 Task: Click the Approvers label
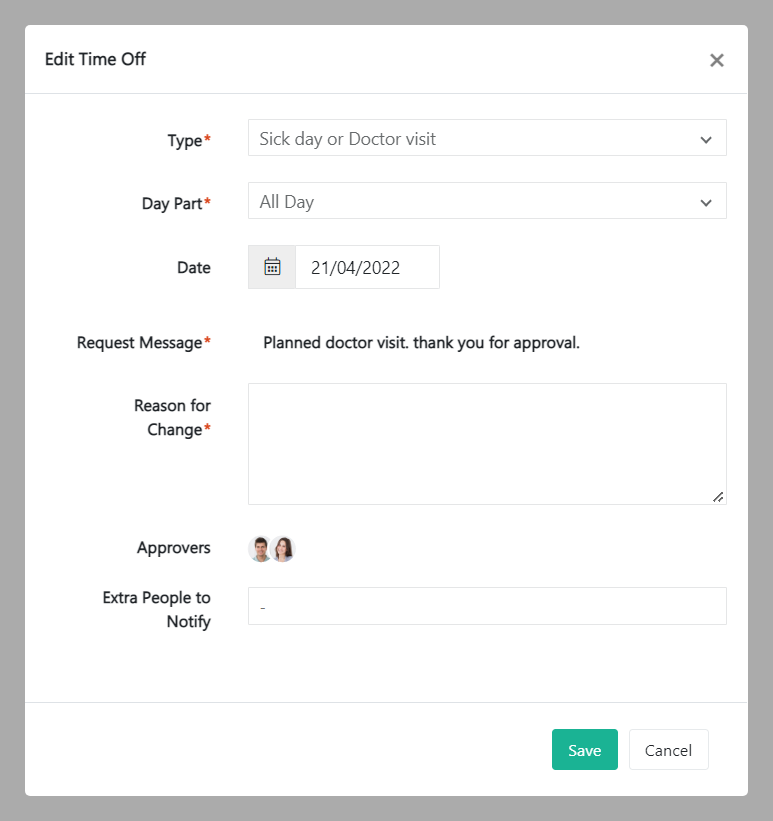[174, 548]
